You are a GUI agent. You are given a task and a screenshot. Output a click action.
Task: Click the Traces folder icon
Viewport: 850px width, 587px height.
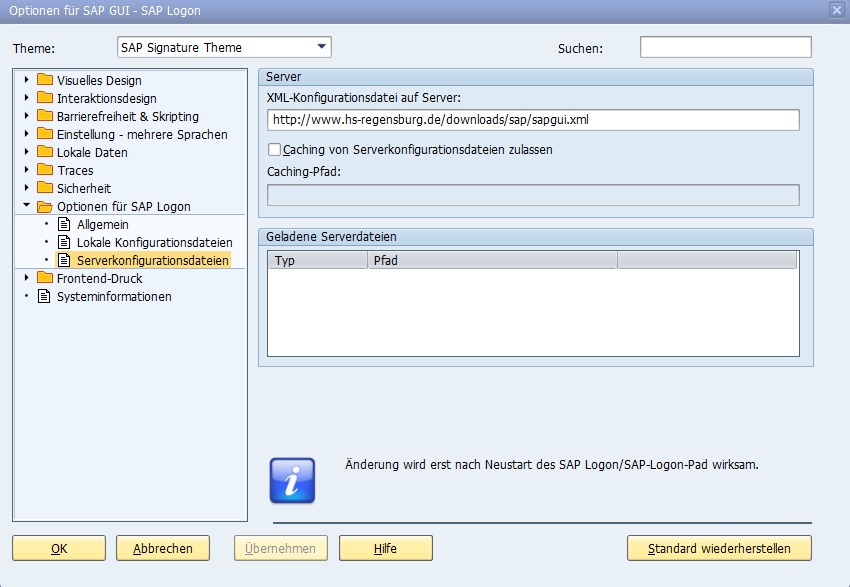pos(44,170)
